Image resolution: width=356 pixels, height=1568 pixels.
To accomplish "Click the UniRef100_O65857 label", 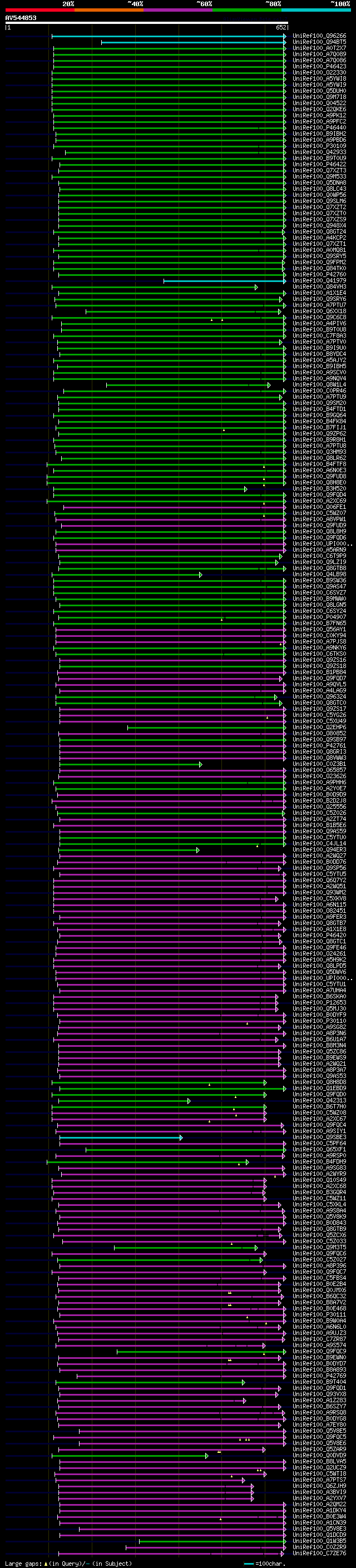I will [x=319, y=770].
